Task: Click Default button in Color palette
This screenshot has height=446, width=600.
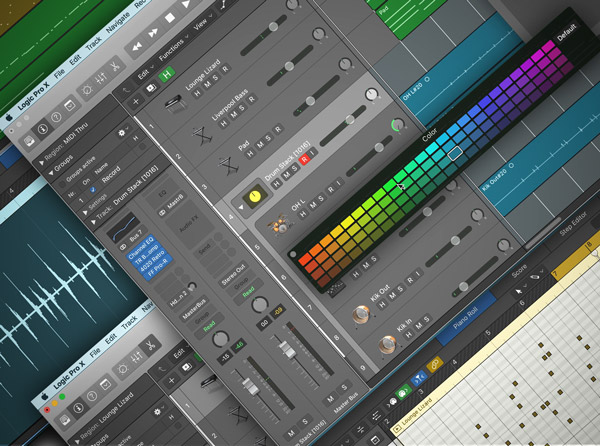Action: [567, 32]
